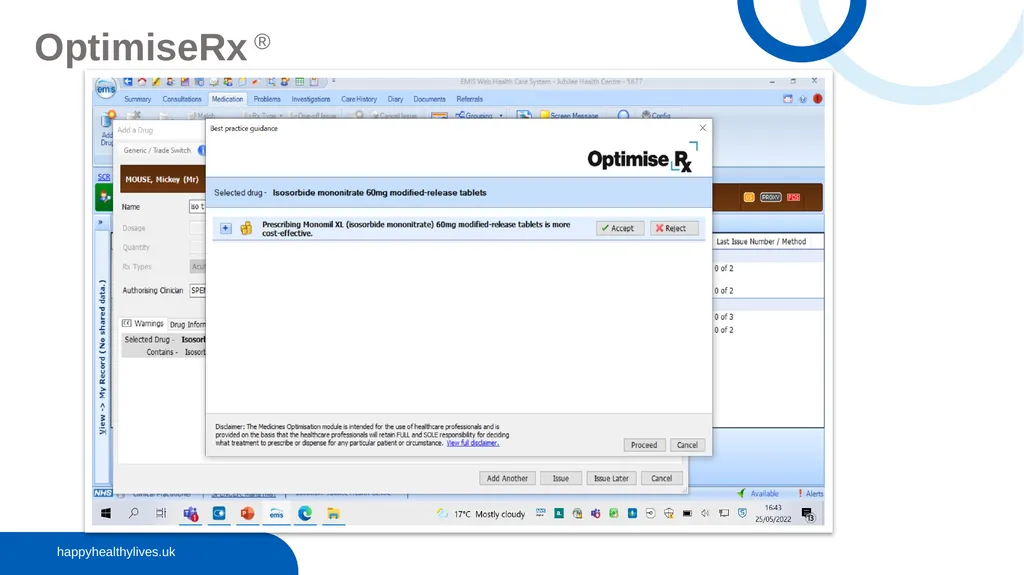Cancel the Add a Drug dialog
The height and width of the screenshot is (575, 1024).
click(x=662, y=478)
